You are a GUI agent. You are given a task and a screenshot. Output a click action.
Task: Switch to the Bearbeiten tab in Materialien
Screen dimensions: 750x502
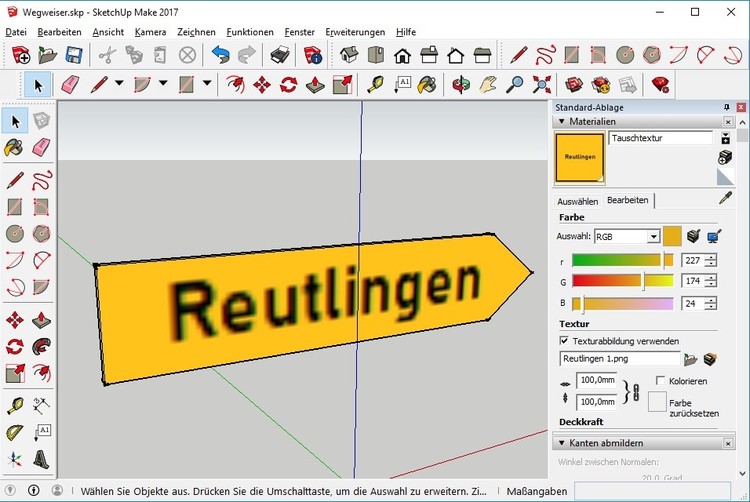[x=628, y=200]
